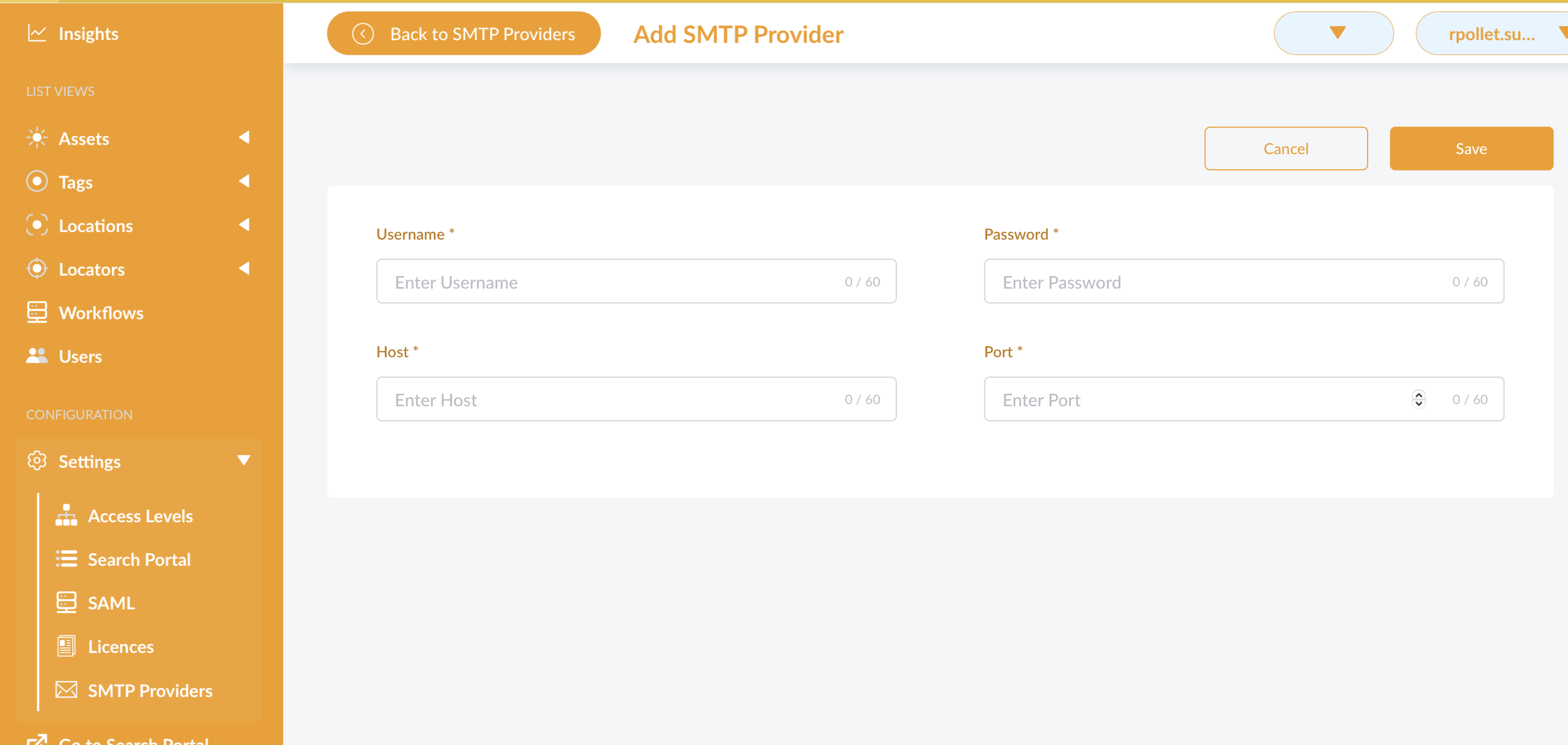Open the blank header dropdown

[1333, 33]
